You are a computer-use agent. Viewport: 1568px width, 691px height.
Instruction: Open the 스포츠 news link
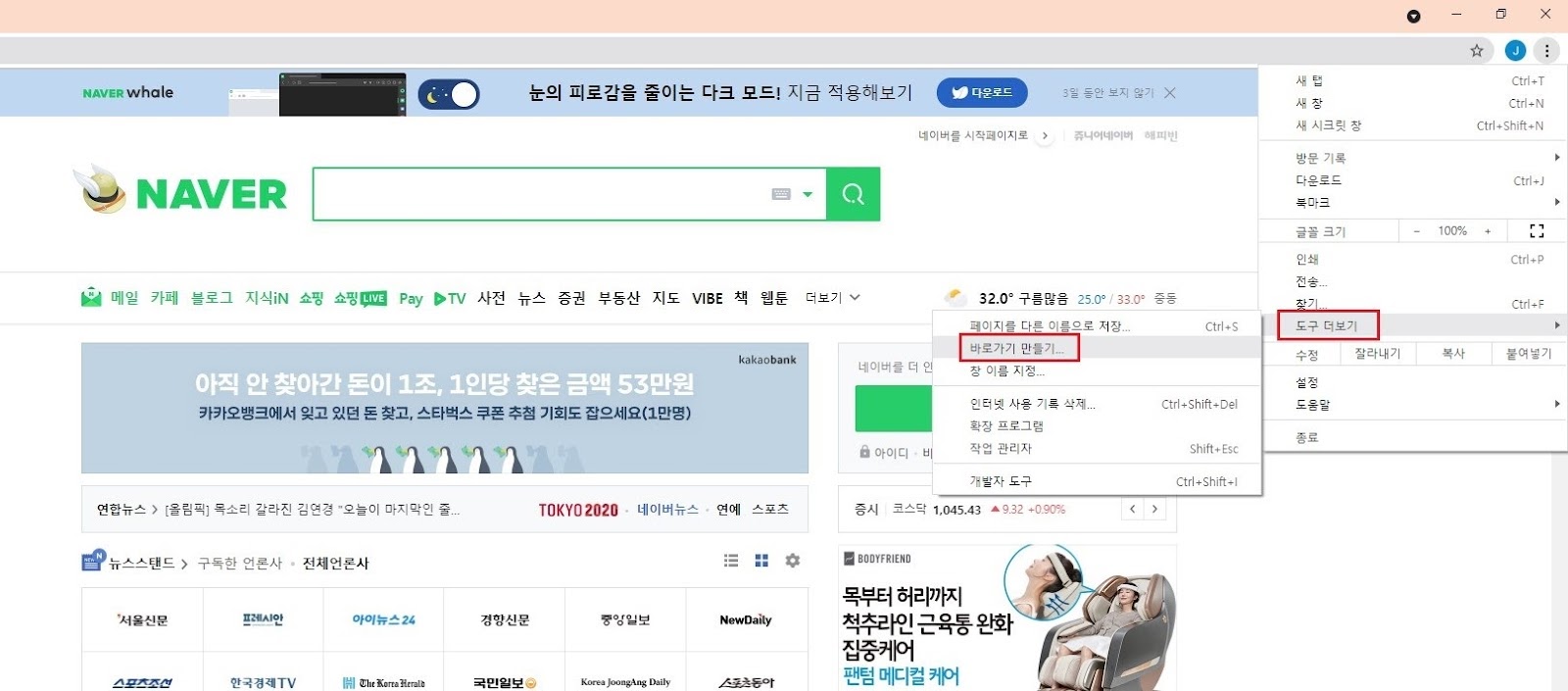click(x=770, y=510)
